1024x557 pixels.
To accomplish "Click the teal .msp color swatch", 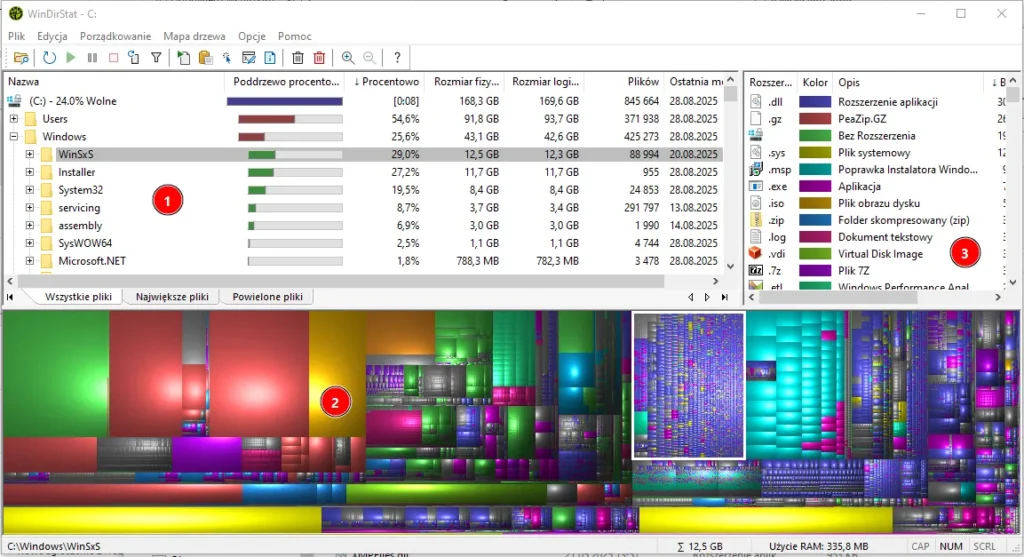I will 815,170.
